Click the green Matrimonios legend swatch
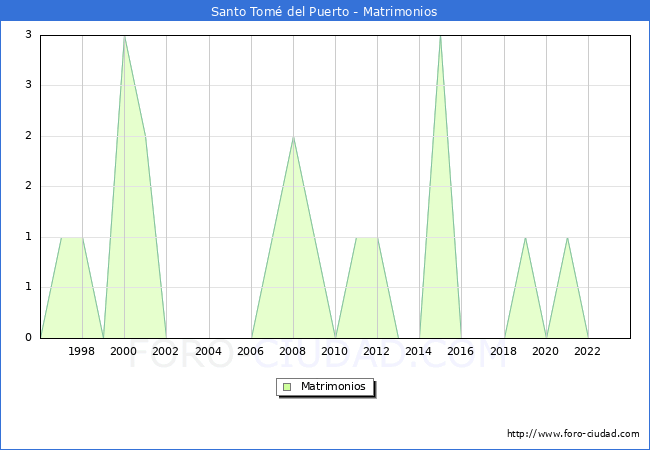 (287, 387)
